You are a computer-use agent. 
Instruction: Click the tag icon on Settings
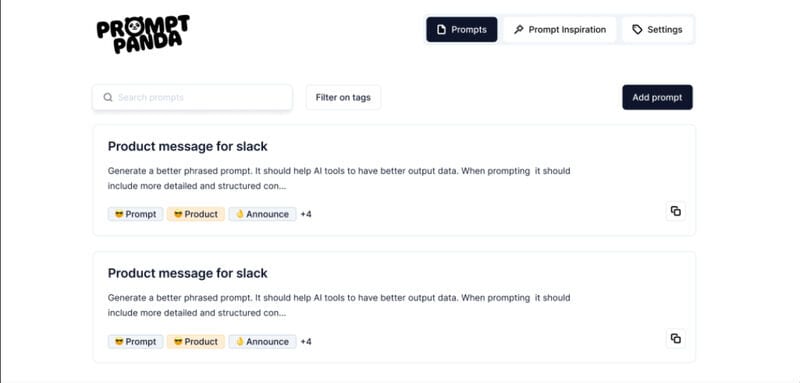[x=637, y=30]
